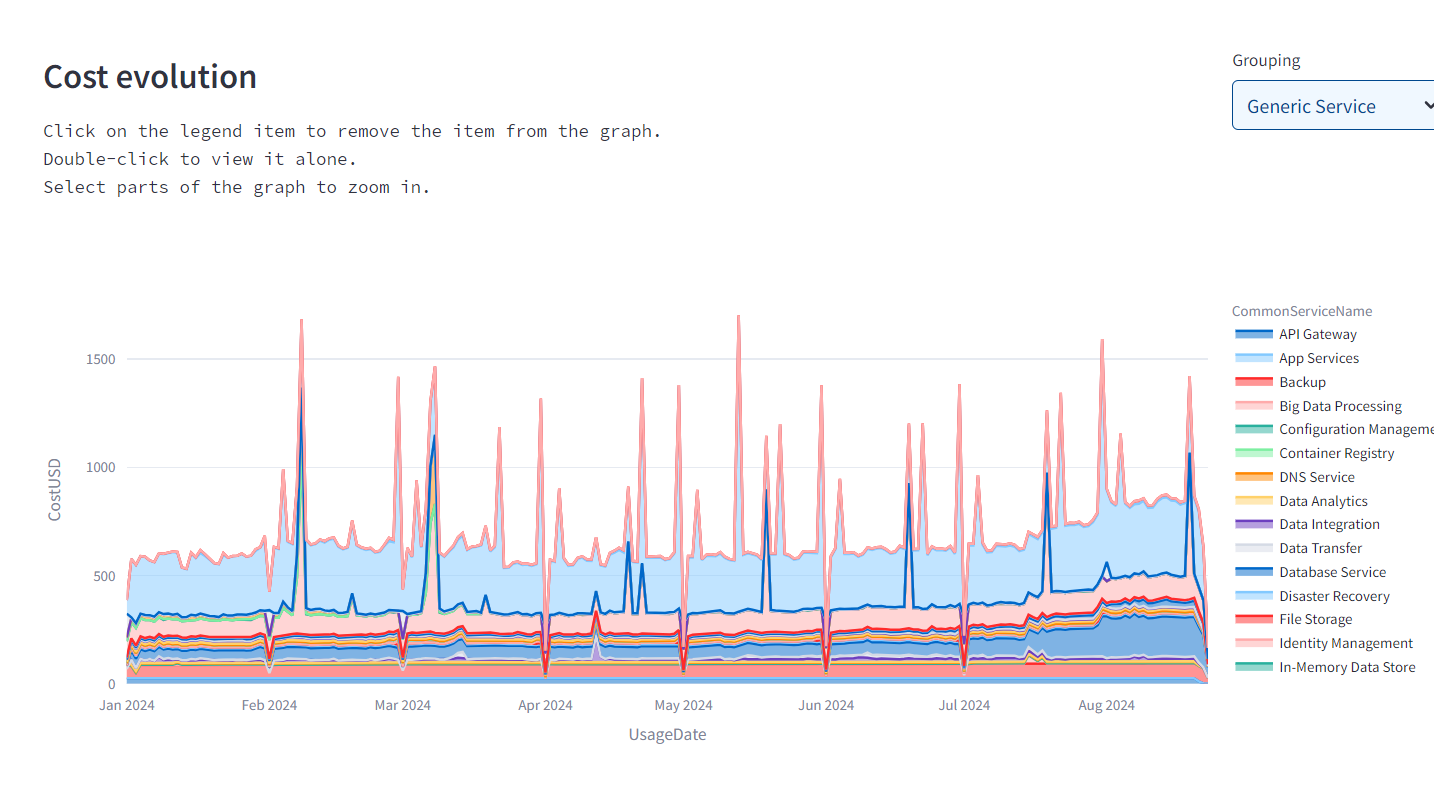Toggle Configuration Management legend swatch

pyautogui.click(x=1254, y=429)
